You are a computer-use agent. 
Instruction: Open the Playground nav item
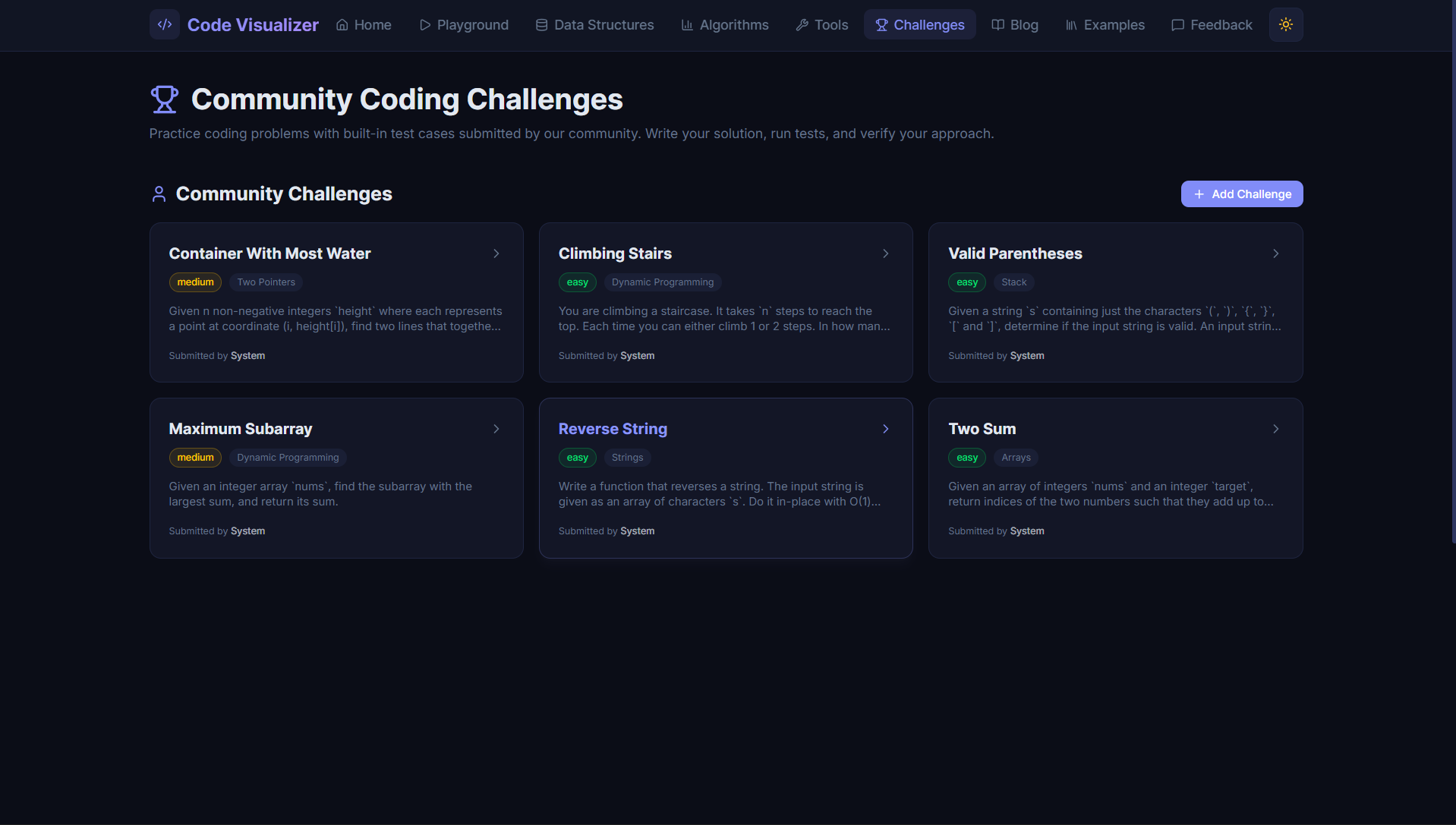tap(464, 25)
